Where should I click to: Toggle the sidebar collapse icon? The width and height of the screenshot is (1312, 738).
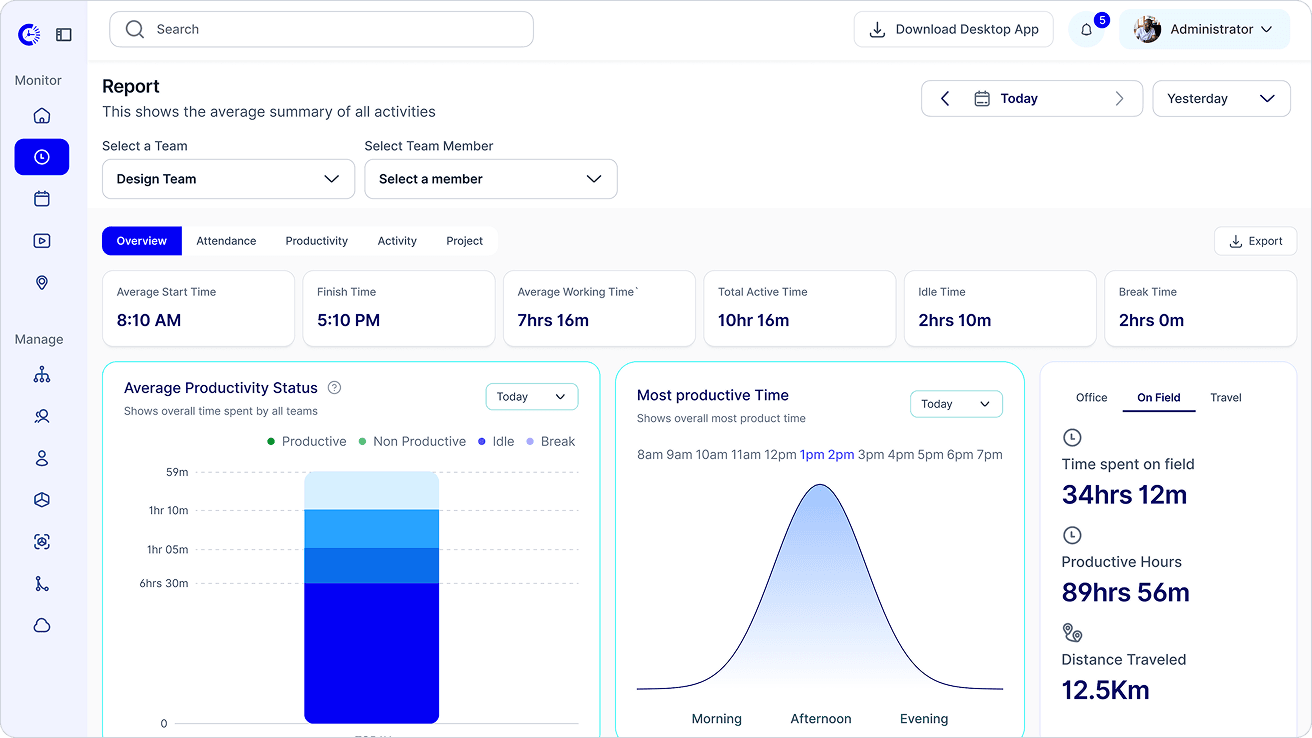[x=64, y=35]
